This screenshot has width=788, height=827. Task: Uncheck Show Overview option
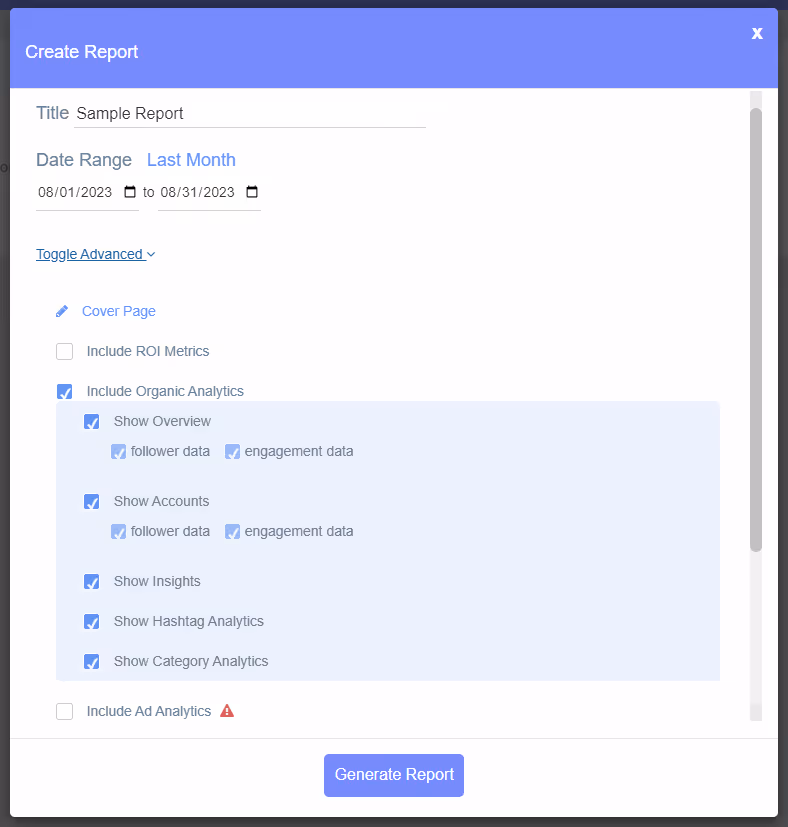91,421
